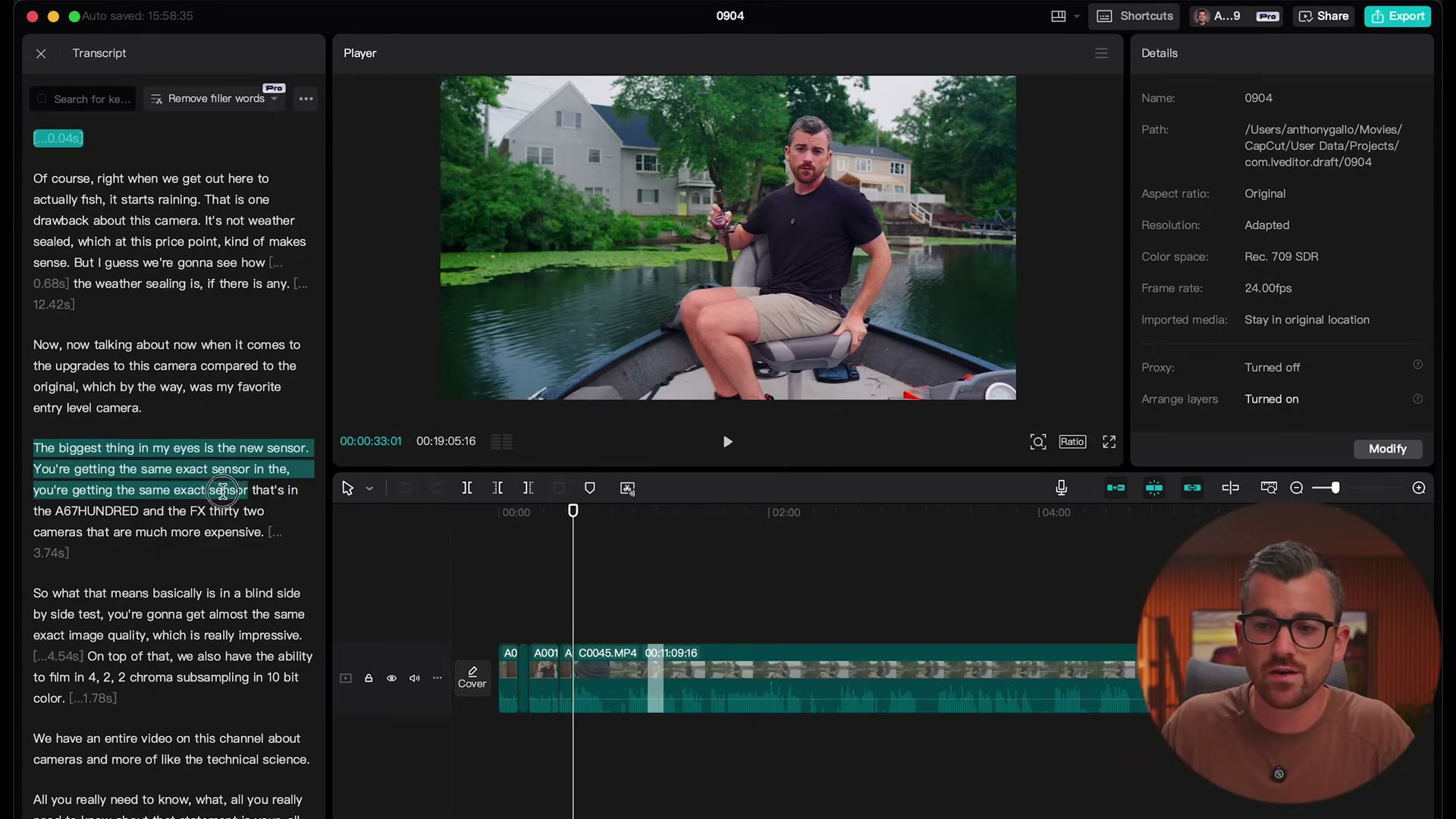Toggle clip linkage option
Image resolution: width=1456 pixels, height=819 pixels.
pos(1192,488)
